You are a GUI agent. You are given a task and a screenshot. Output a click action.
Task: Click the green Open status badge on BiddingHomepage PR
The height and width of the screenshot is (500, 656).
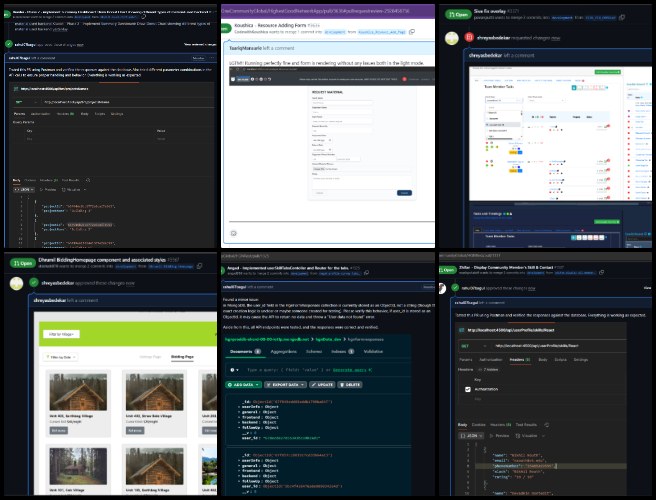pos(23,263)
